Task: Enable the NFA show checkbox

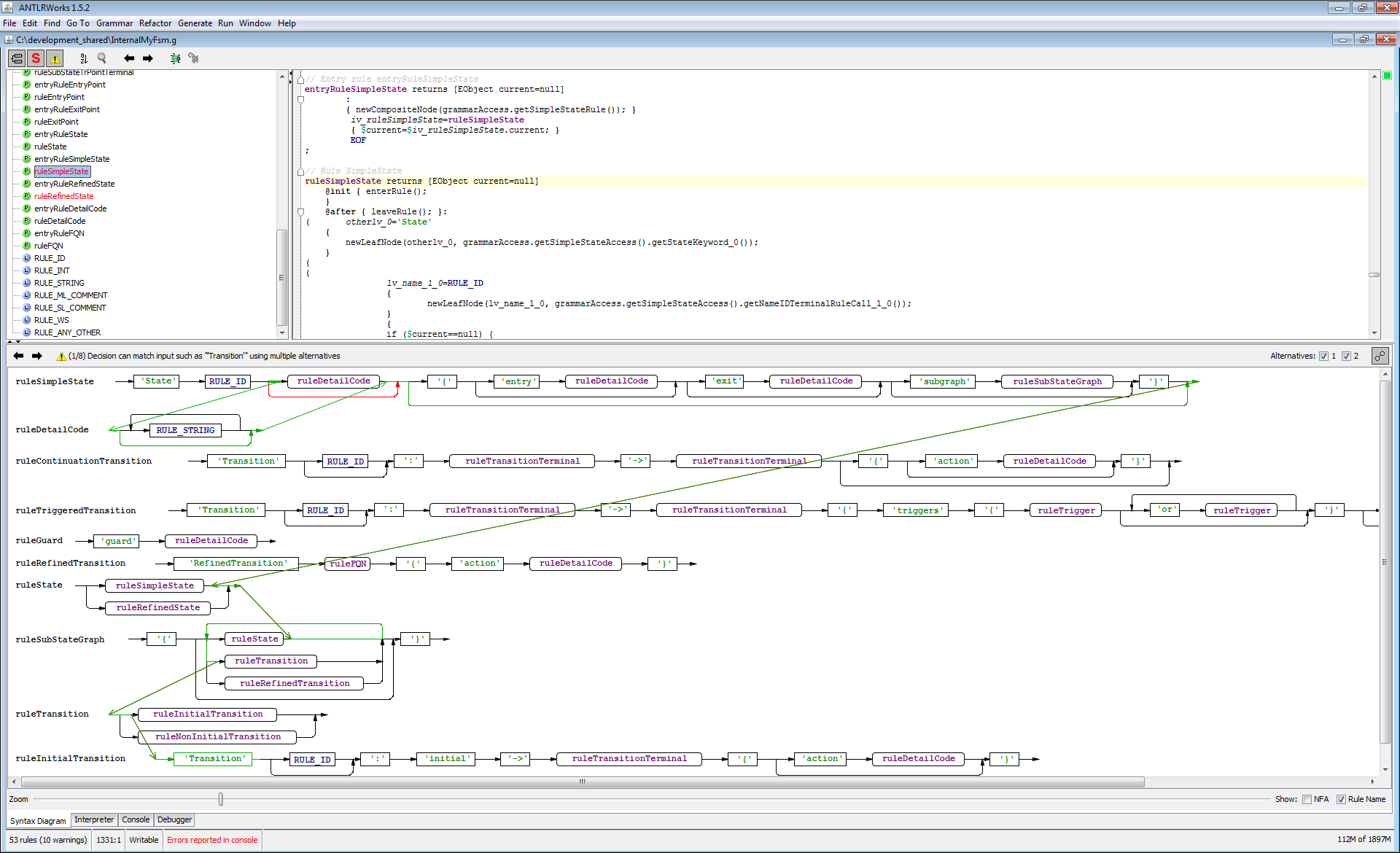Action: pos(1307,800)
